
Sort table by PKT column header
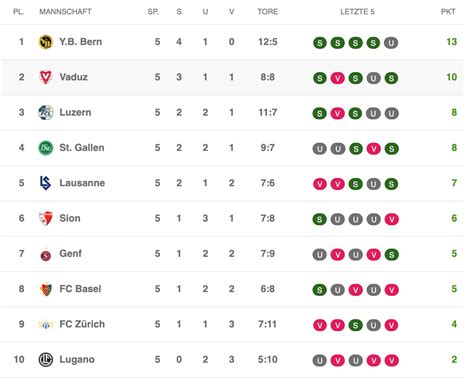pyautogui.click(x=448, y=12)
